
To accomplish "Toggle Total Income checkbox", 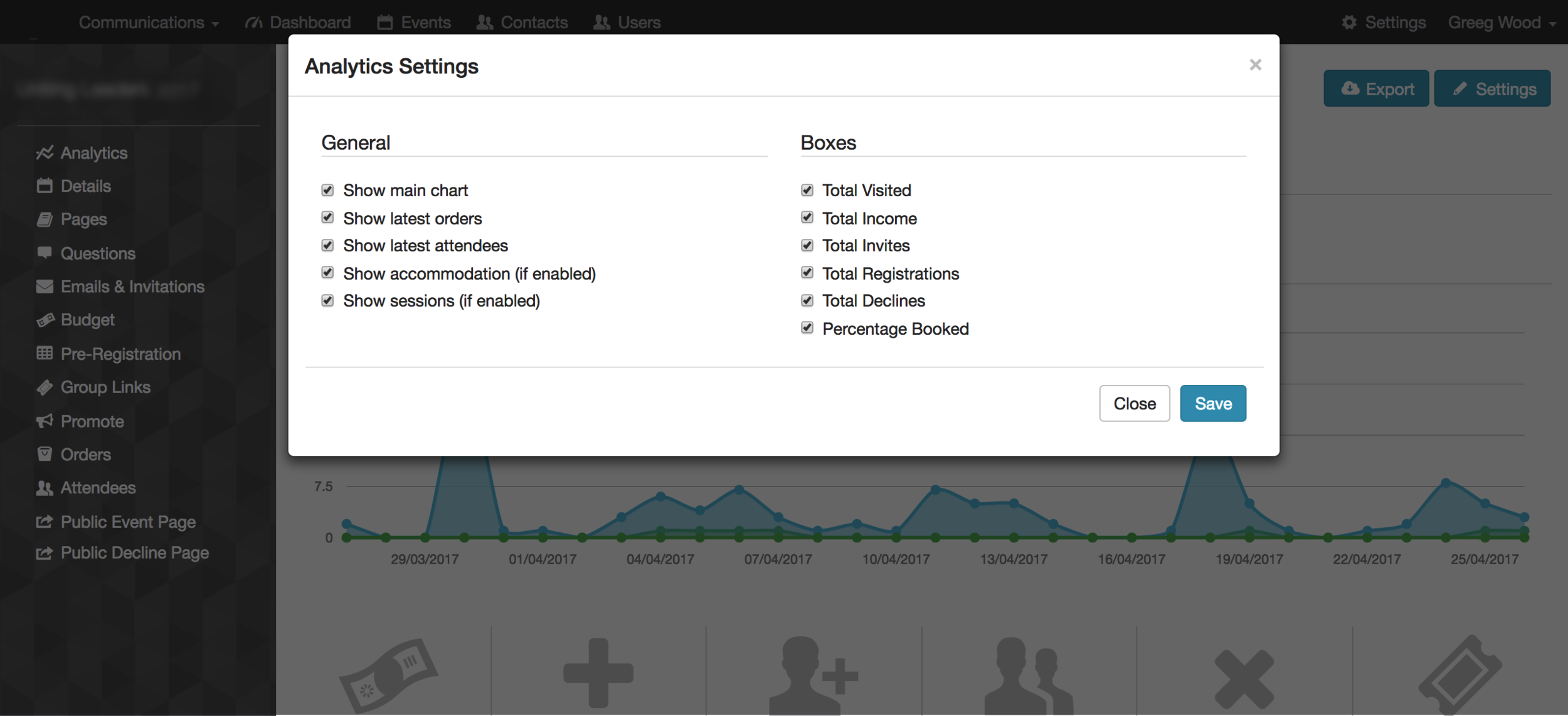I will (807, 218).
